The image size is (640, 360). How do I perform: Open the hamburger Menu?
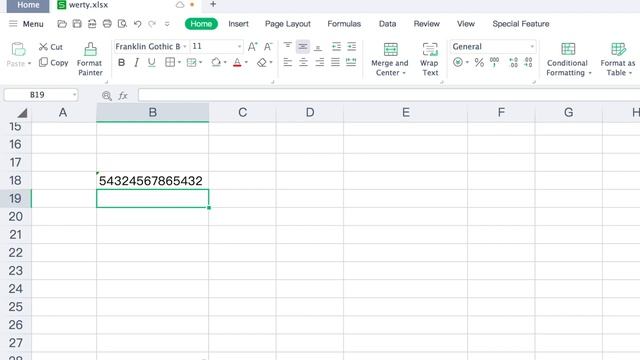pyautogui.click(x=26, y=24)
